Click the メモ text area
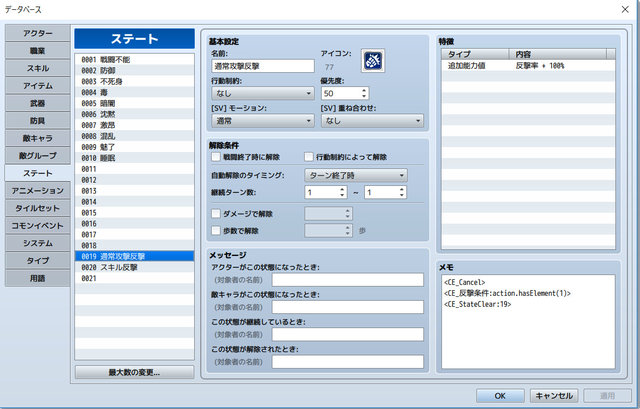 pos(528,322)
